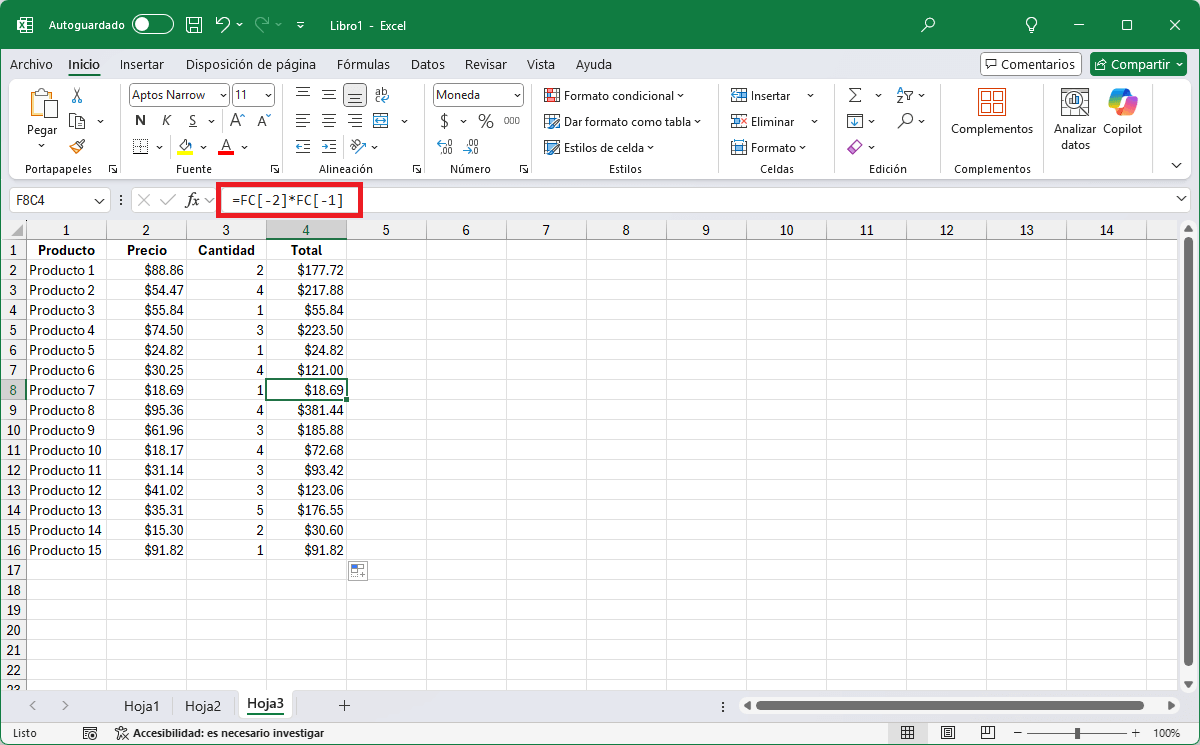This screenshot has height=745, width=1200.
Task: Click the zoom slider handle
Action: (1078, 733)
